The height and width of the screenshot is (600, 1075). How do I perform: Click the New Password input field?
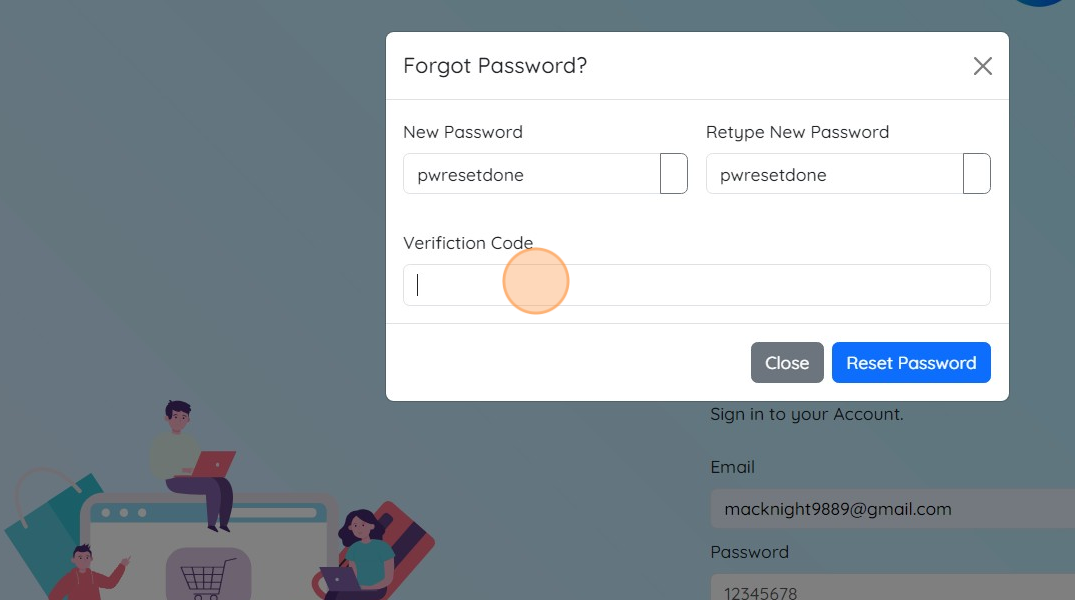point(532,173)
